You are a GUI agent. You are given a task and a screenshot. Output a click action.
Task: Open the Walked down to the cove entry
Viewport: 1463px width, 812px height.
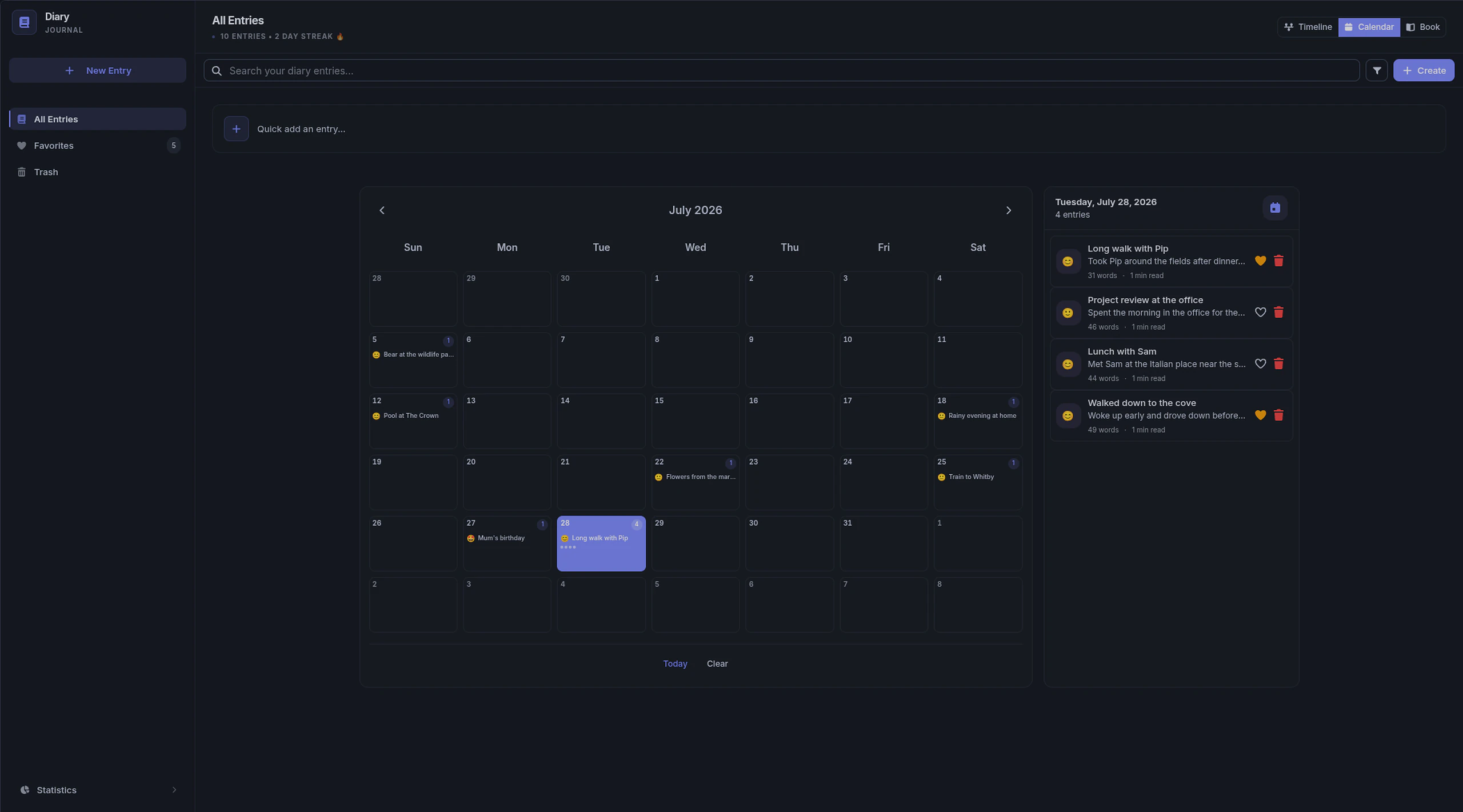point(1171,415)
